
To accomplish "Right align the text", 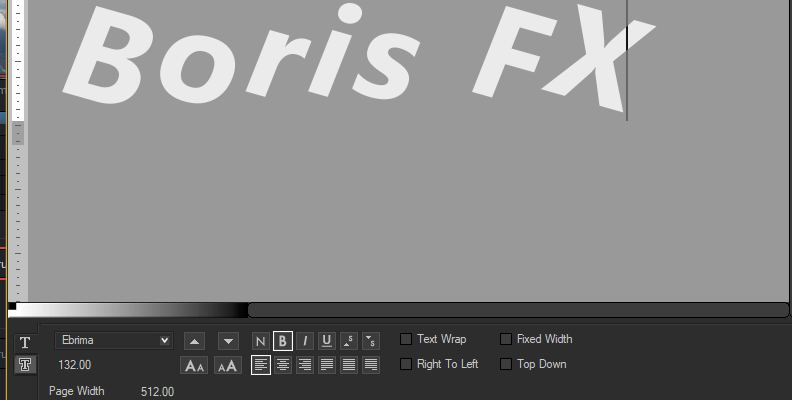I will coord(305,365).
